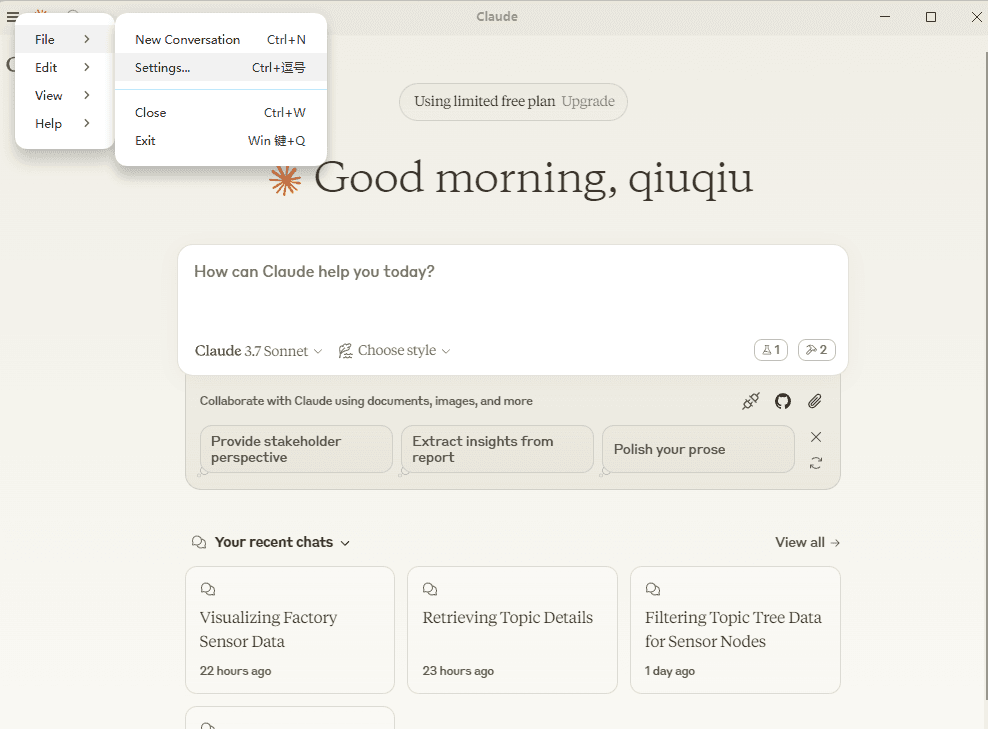Select 'Extract insights from report' suggestion
Image resolution: width=988 pixels, height=729 pixels.
point(497,449)
